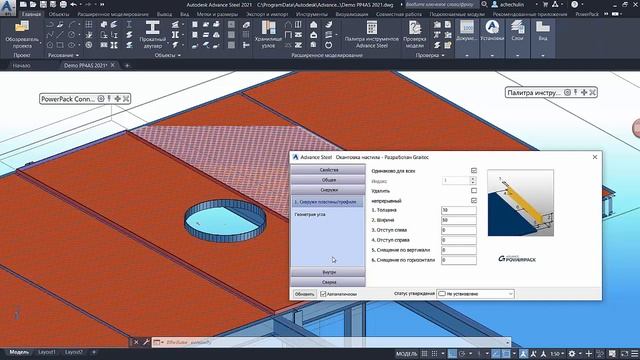Screen dimensions: 640x360
Task: Switch to the Объекты ribbon tab
Action: (59, 14)
